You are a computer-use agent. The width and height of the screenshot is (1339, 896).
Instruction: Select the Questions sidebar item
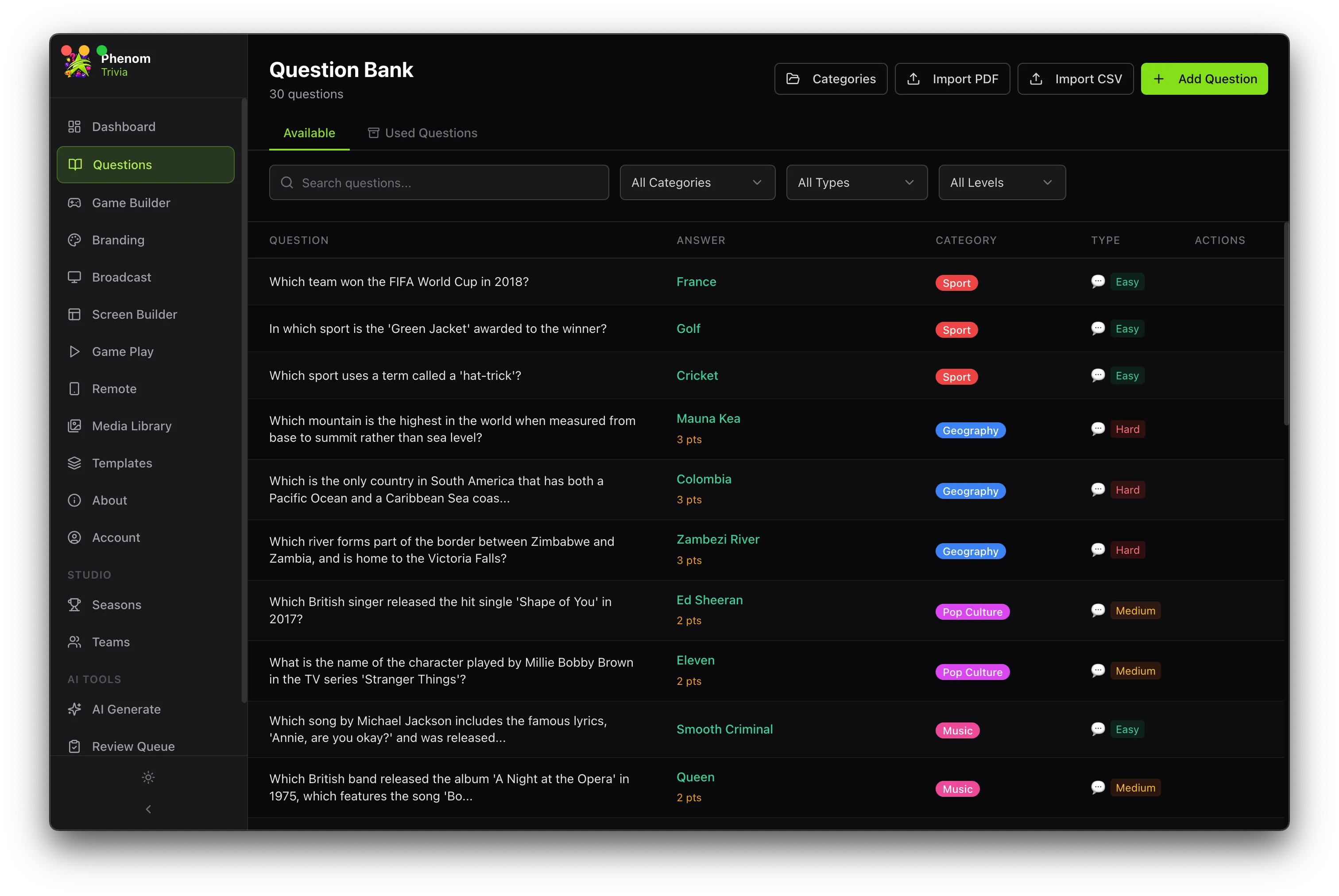point(145,165)
